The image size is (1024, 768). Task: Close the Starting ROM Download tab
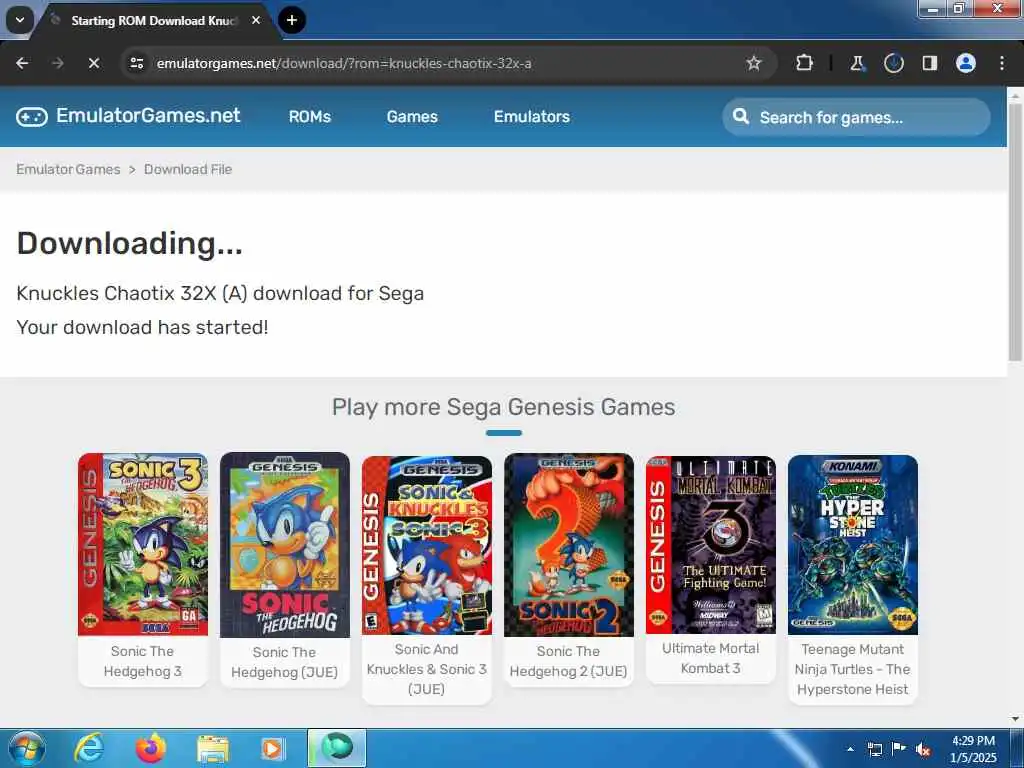click(256, 20)
